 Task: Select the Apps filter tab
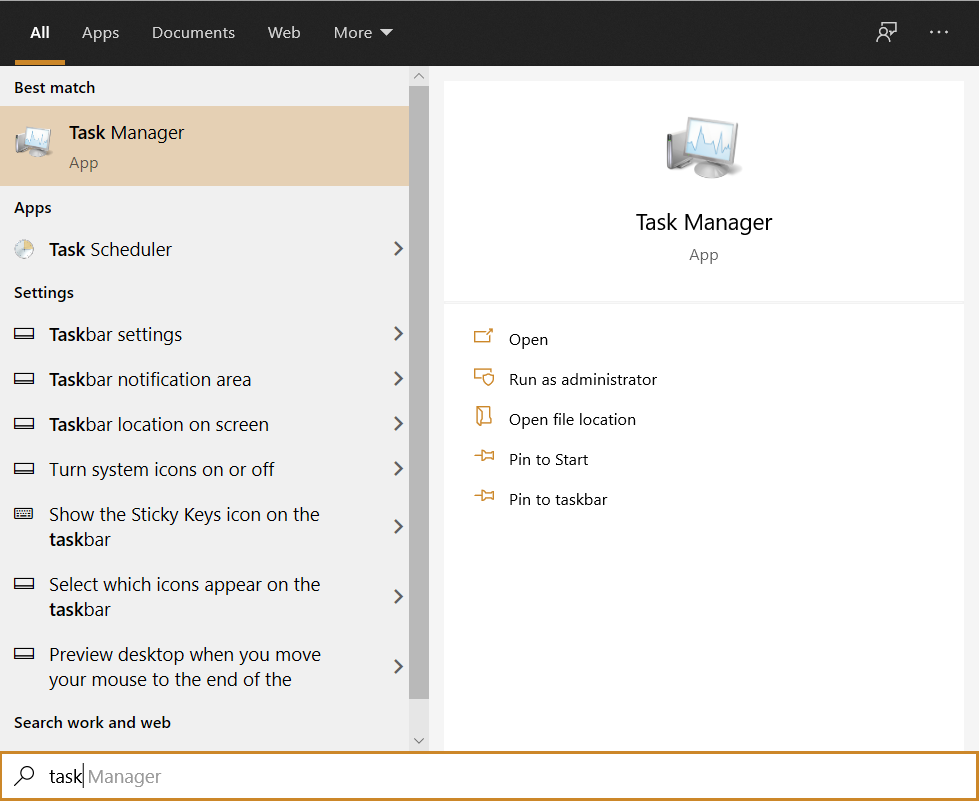tap(100, 33)
